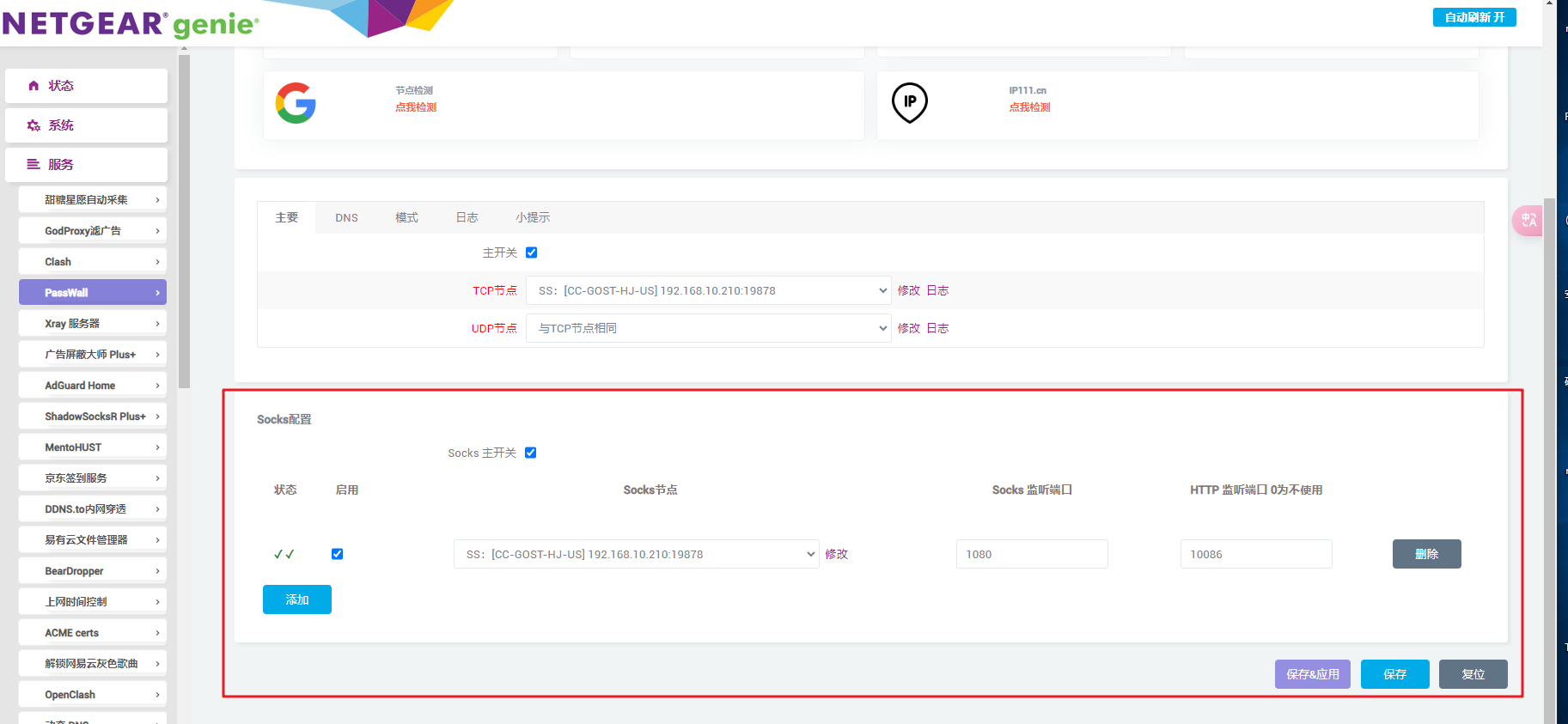Toggle the Socks 主开关 checkbox

pyautogui.click(x=530, y=453)
